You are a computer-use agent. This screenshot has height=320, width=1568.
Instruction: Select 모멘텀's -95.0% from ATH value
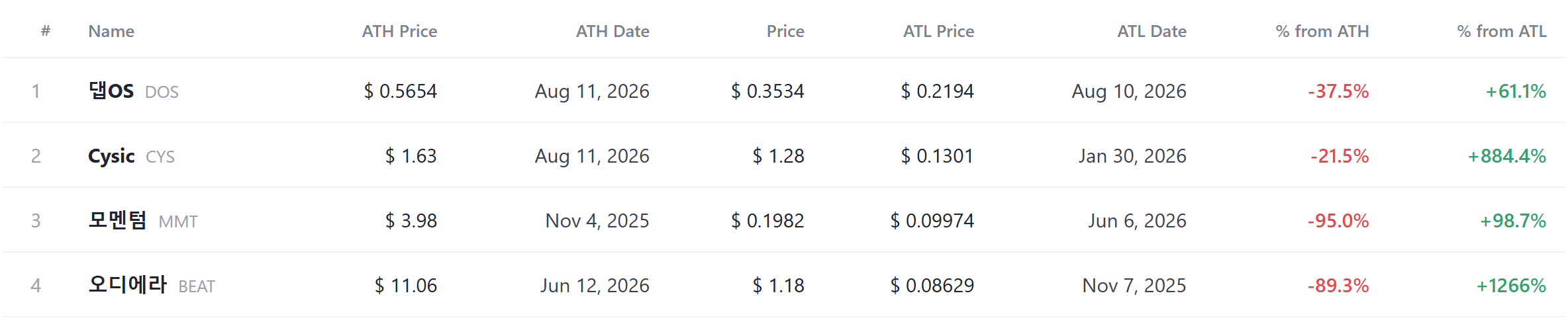[1338, 221]
